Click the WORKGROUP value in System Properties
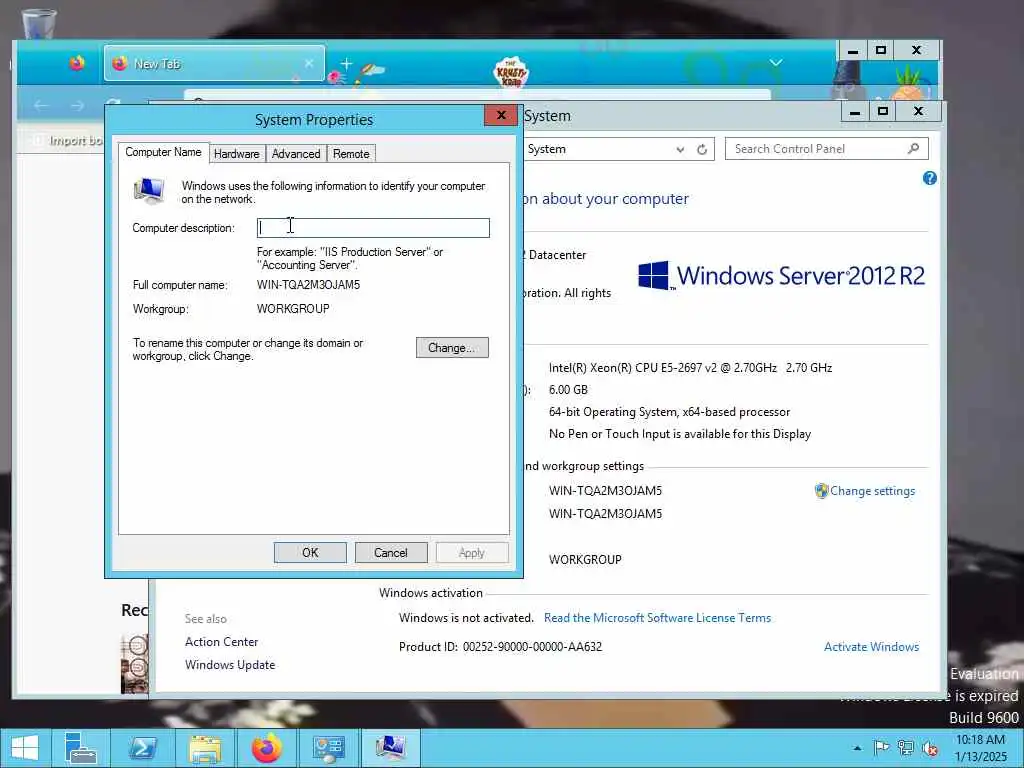 point(293,309)
